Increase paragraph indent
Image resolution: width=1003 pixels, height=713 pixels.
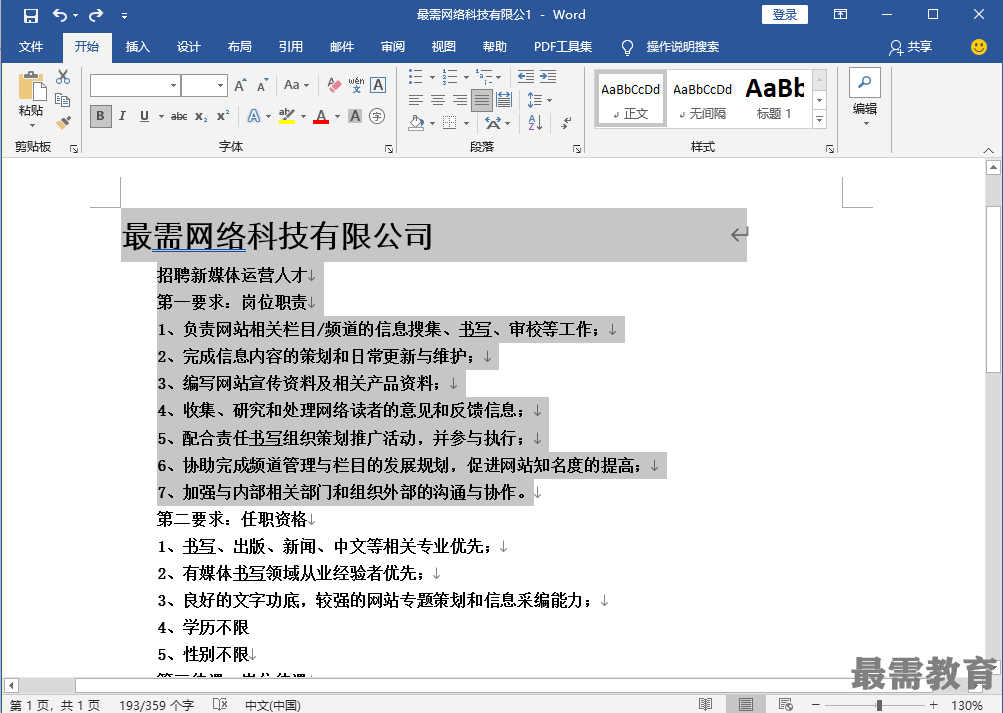pyautogui.click(x=548, y=77)
